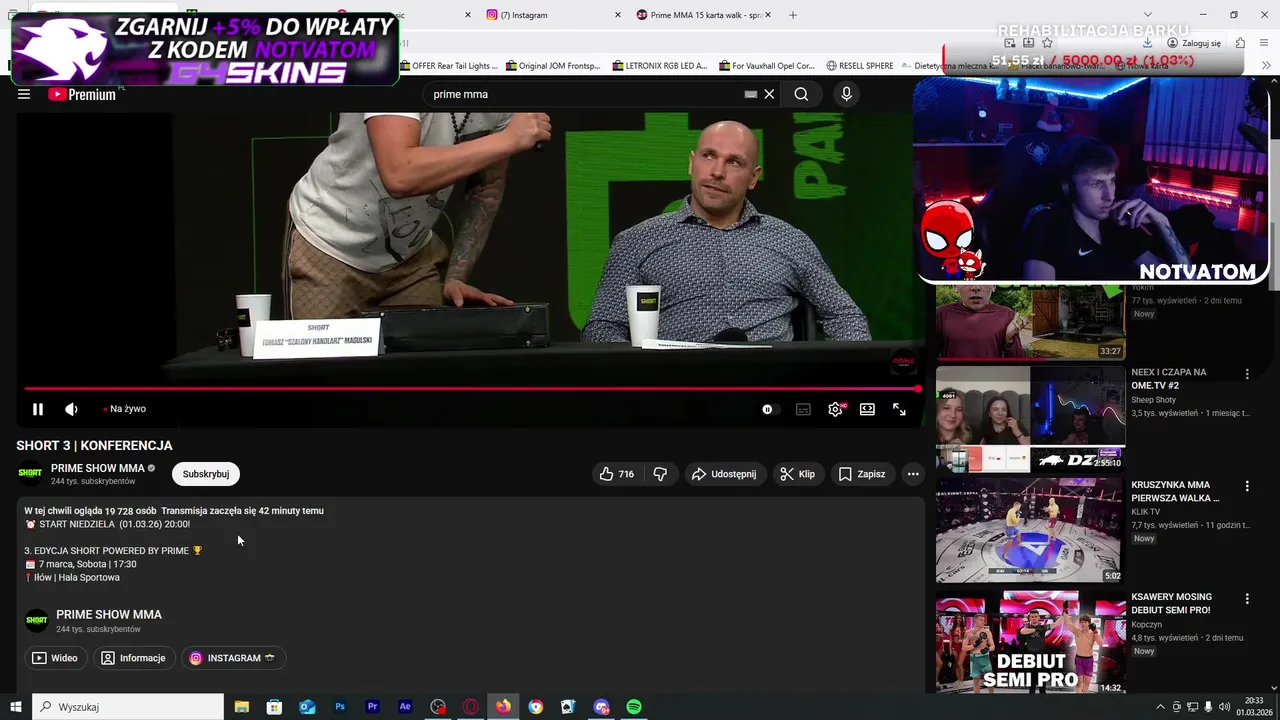Toggle subtitles in the player
This screenshot has width=1280, height=720.
[803, 409]
